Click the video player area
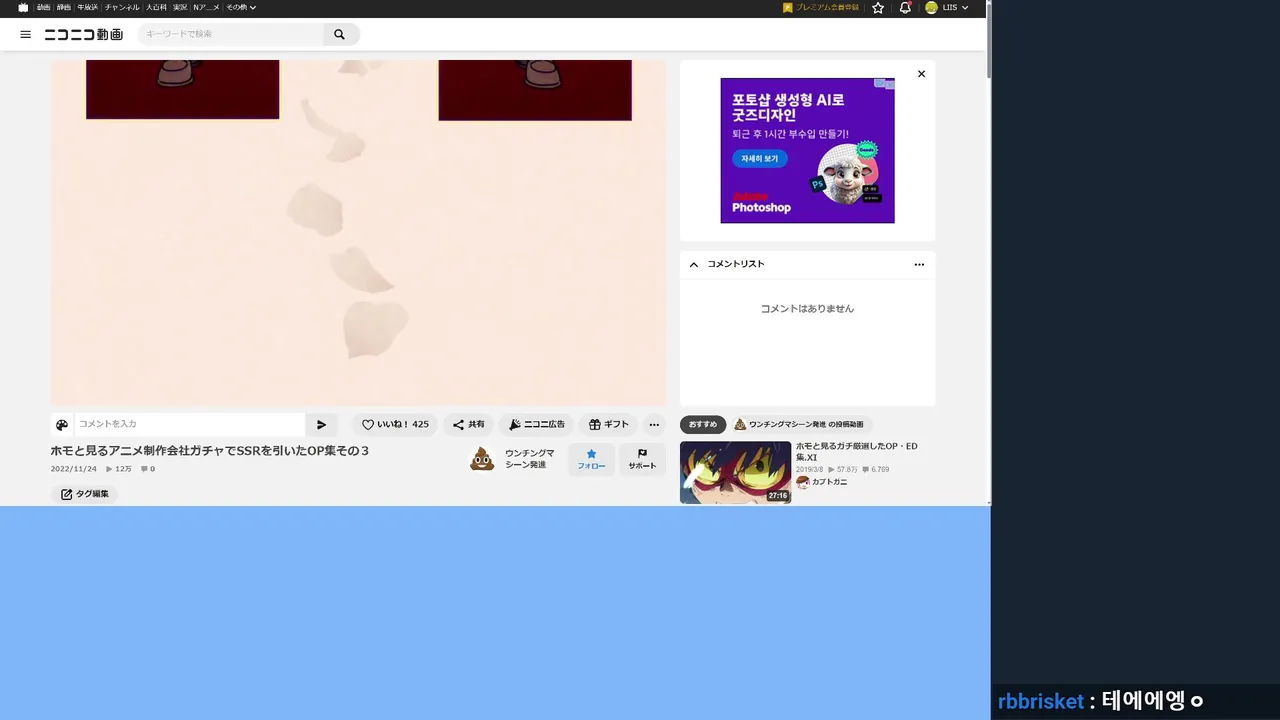This screenshot has width=1280, height=720. click(x=358, y=232)
